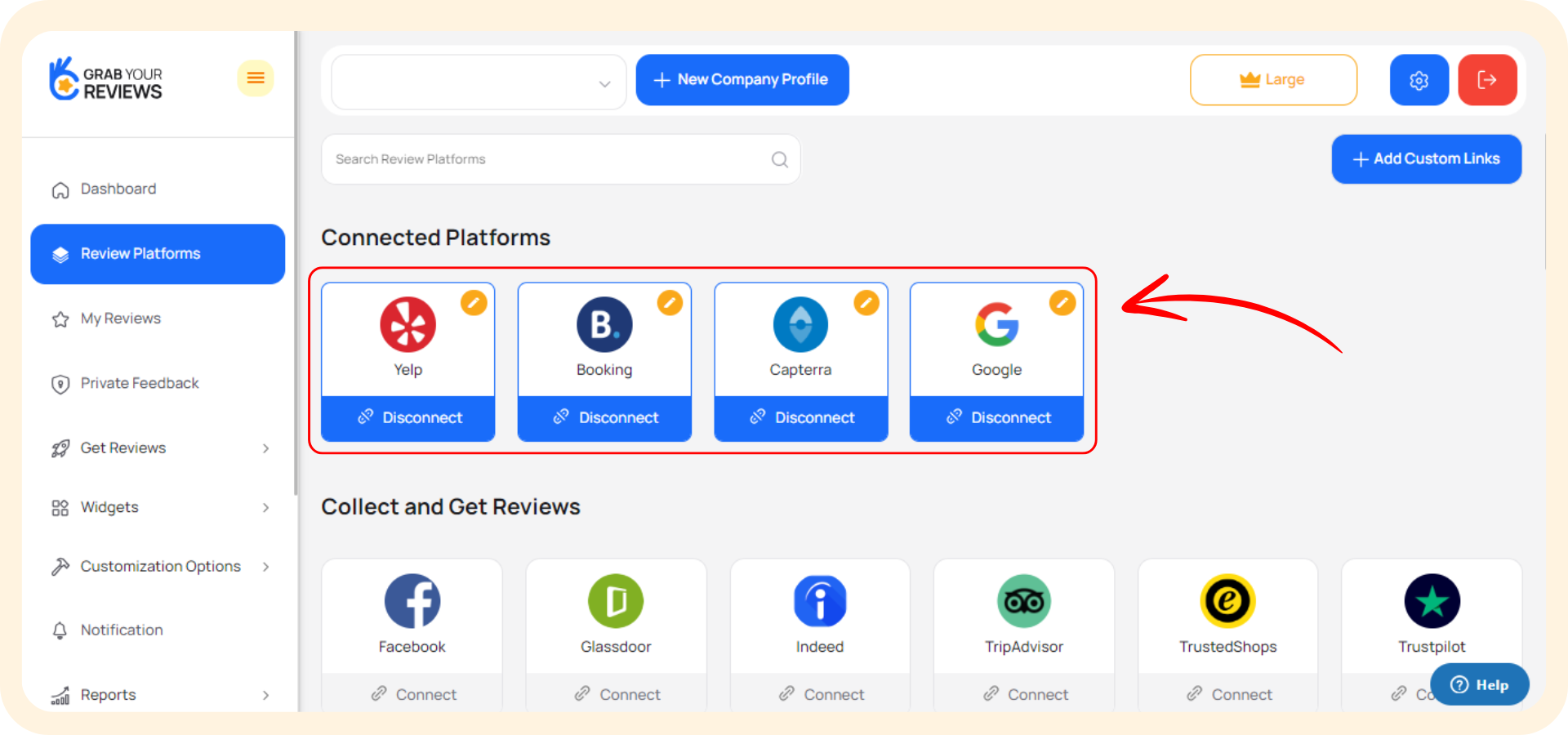Click the search magnifier icon
Screen dimensions: 1568x735
pos(780,159)
